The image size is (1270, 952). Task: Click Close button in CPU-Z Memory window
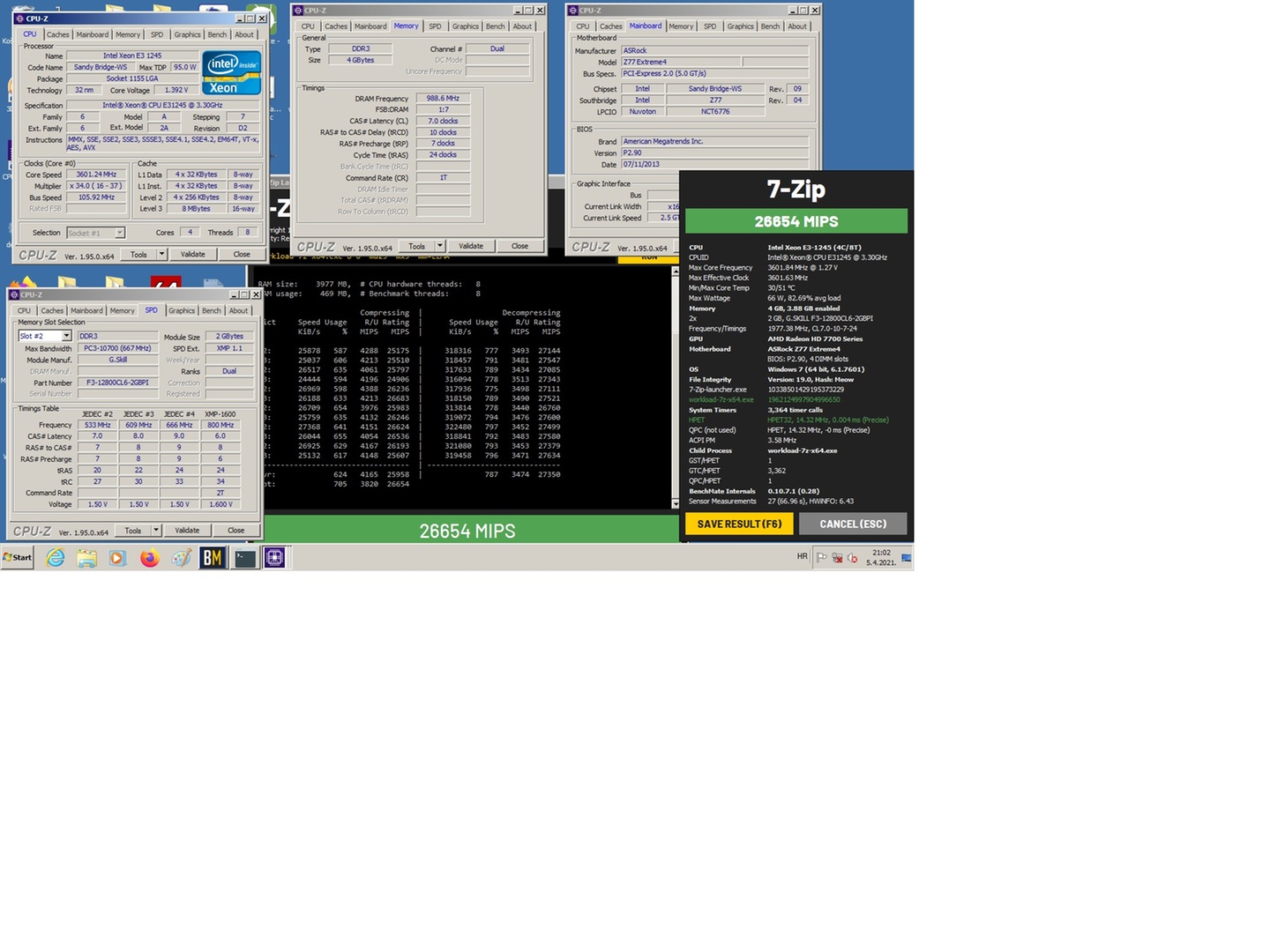[x=520, y=246]
